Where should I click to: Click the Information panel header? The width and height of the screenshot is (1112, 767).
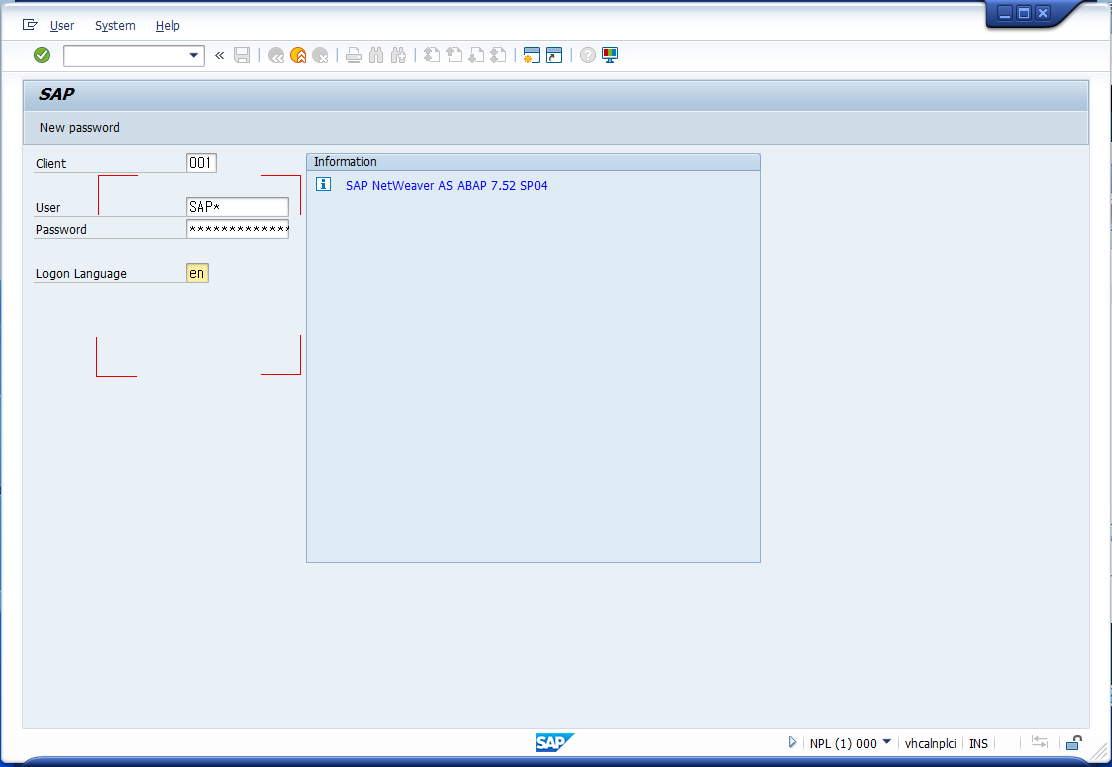coord(533,162)
